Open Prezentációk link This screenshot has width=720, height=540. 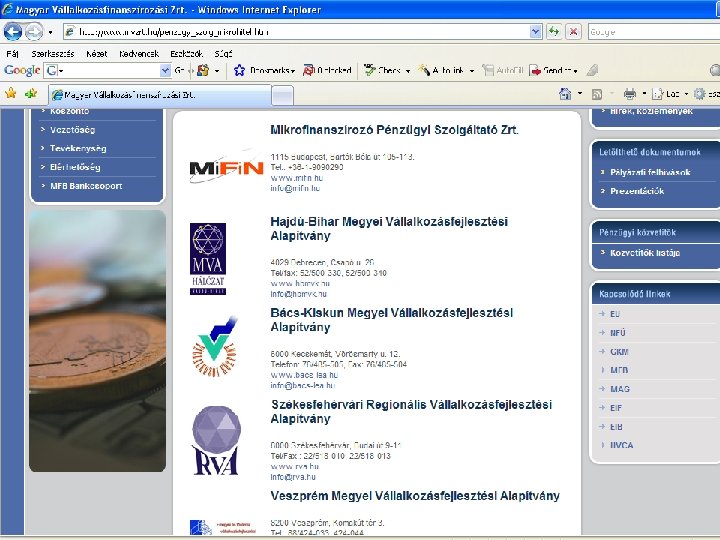click(637, 191)
